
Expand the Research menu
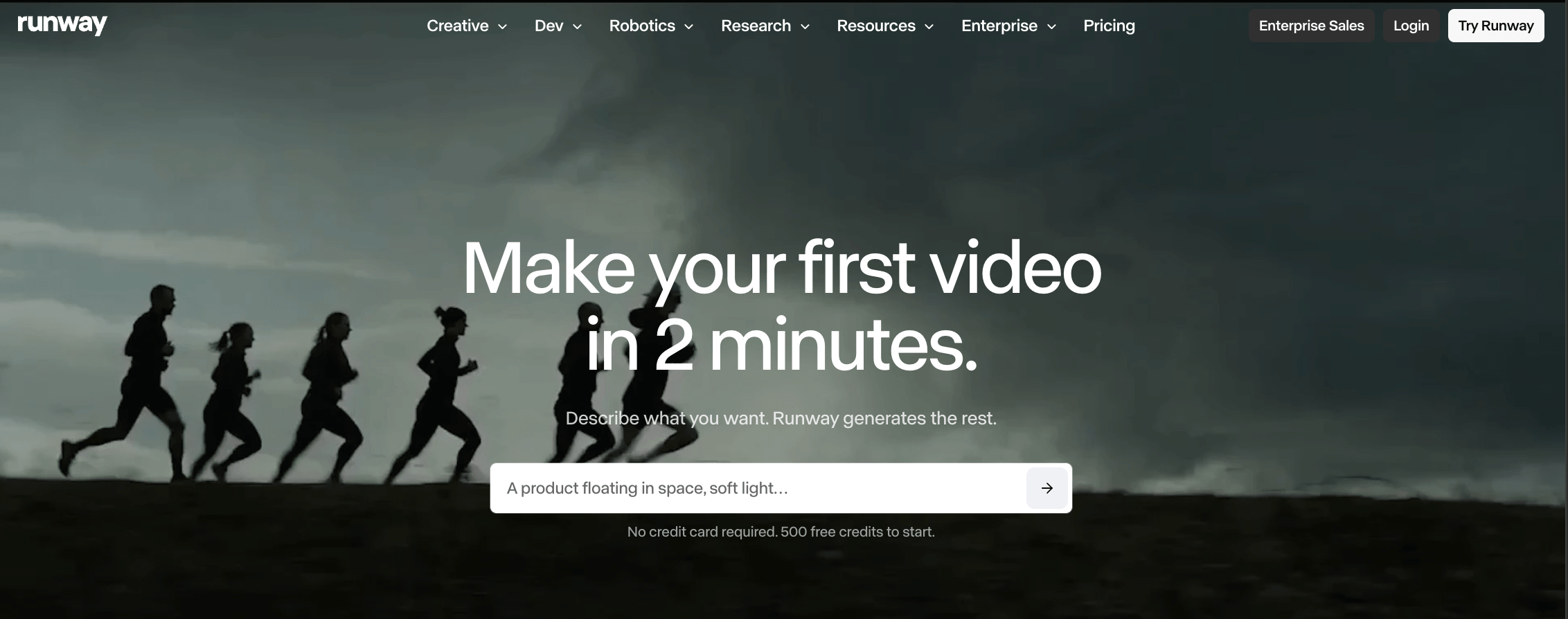765,26
